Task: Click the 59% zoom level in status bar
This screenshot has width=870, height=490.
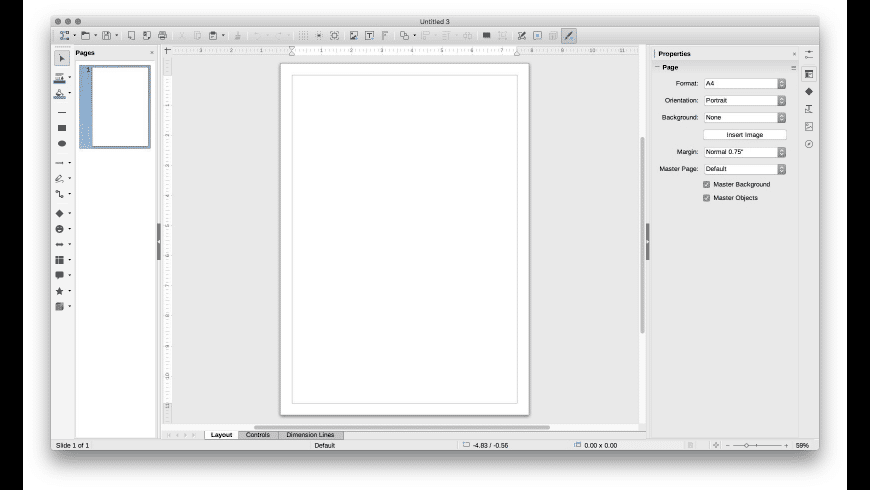Action: point(802,446)
